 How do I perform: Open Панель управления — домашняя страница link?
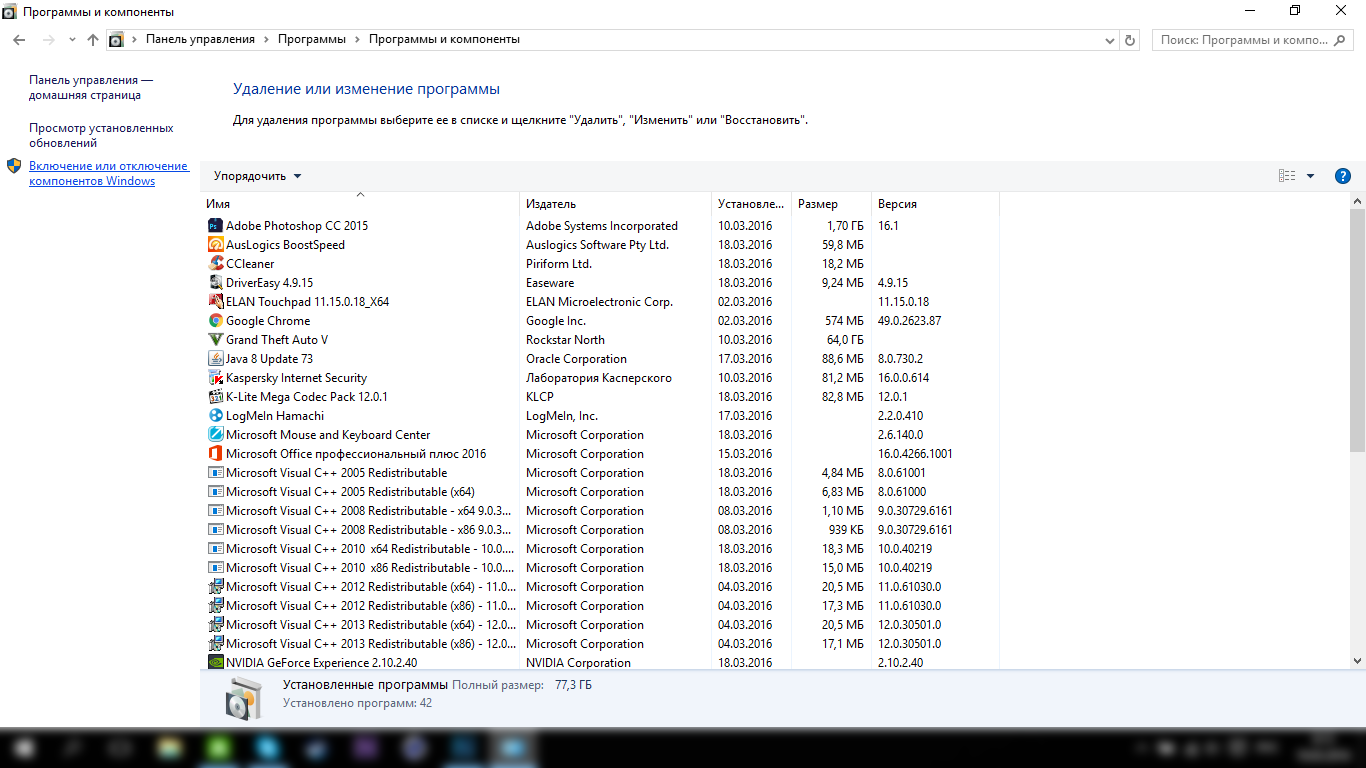click(91, 88)
